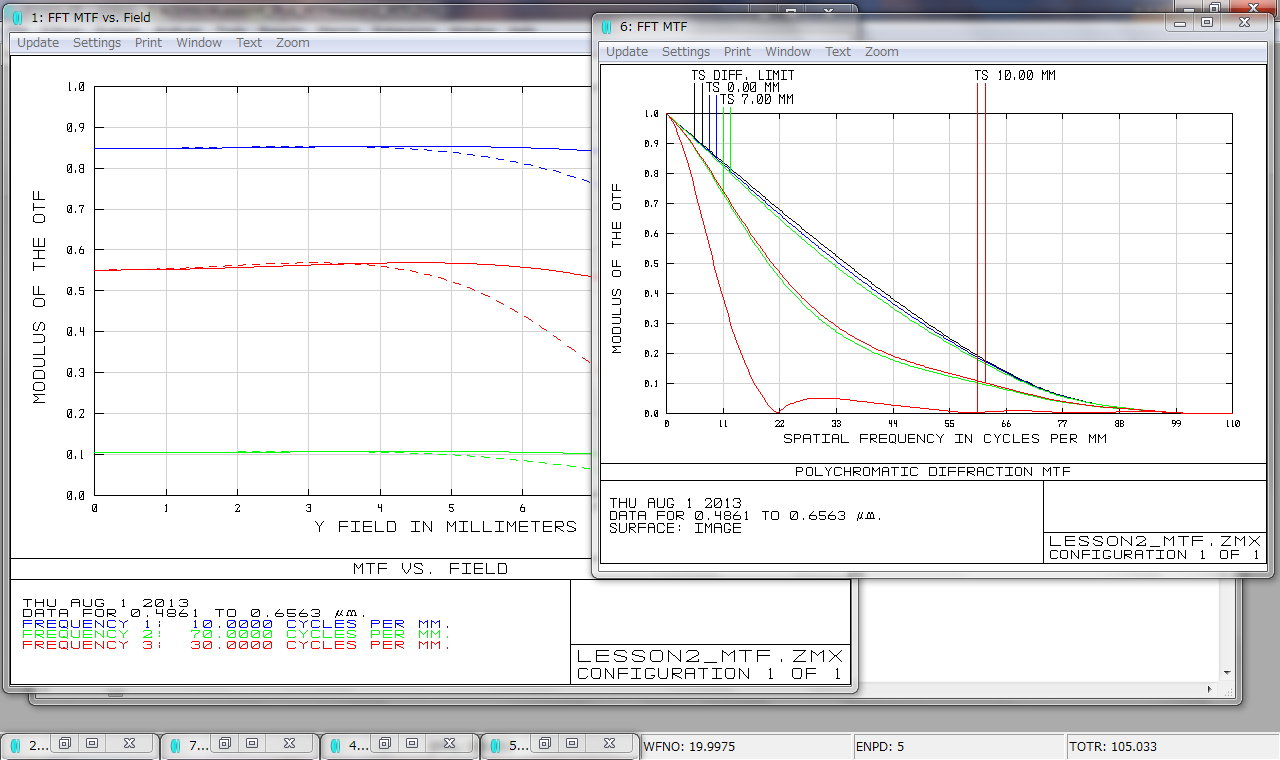Screen dimensions: 1280x760
Task: Minimize the 6: FFT MTF window
Action: [x=1181, y=22]
